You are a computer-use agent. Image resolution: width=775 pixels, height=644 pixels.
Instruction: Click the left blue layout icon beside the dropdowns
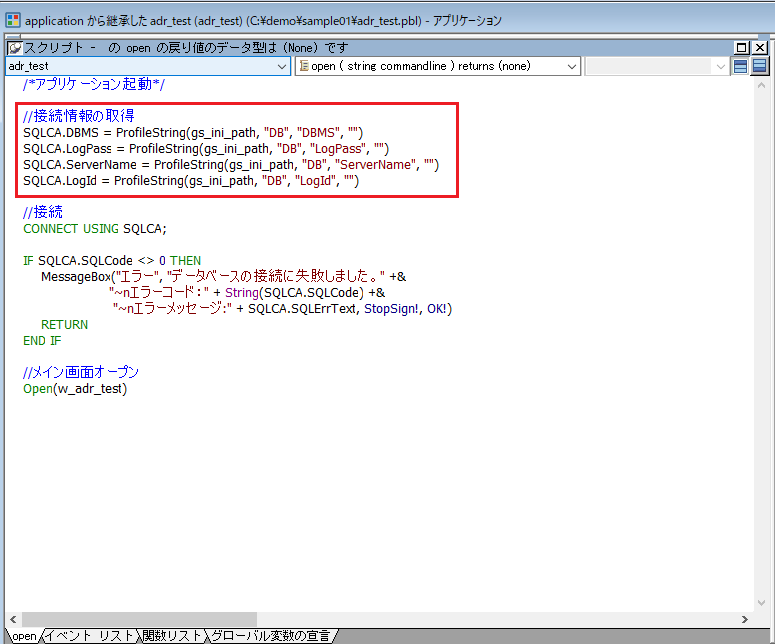pyautogui.click(x=741, y=66)
